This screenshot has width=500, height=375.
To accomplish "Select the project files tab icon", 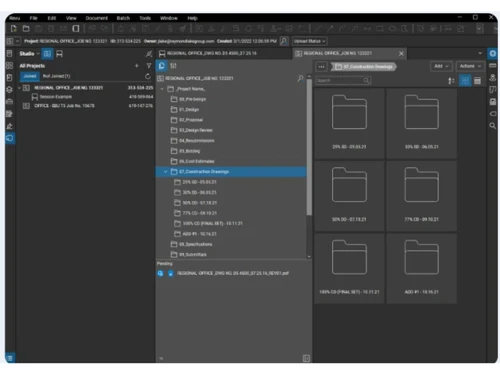I will (x=162, y=66).
